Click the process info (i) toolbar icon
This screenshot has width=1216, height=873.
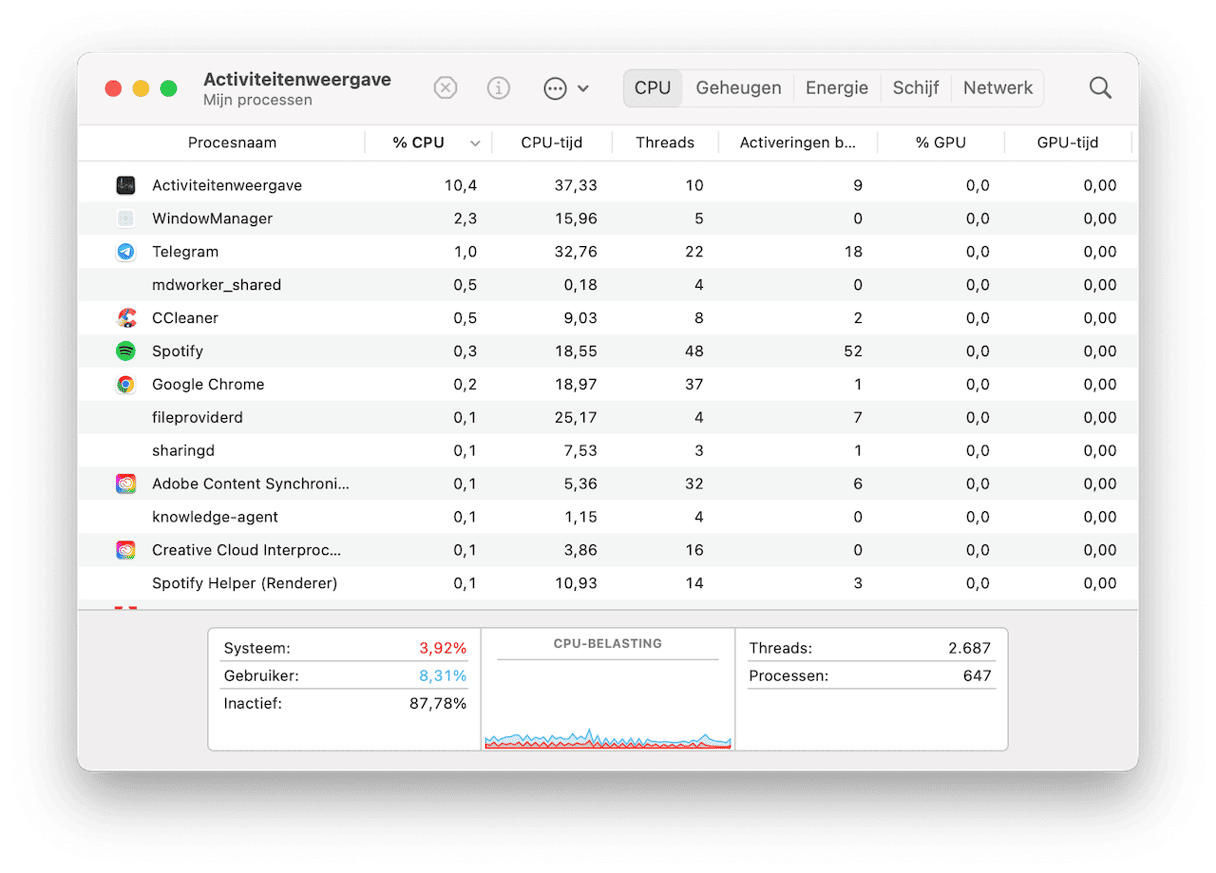498,88
